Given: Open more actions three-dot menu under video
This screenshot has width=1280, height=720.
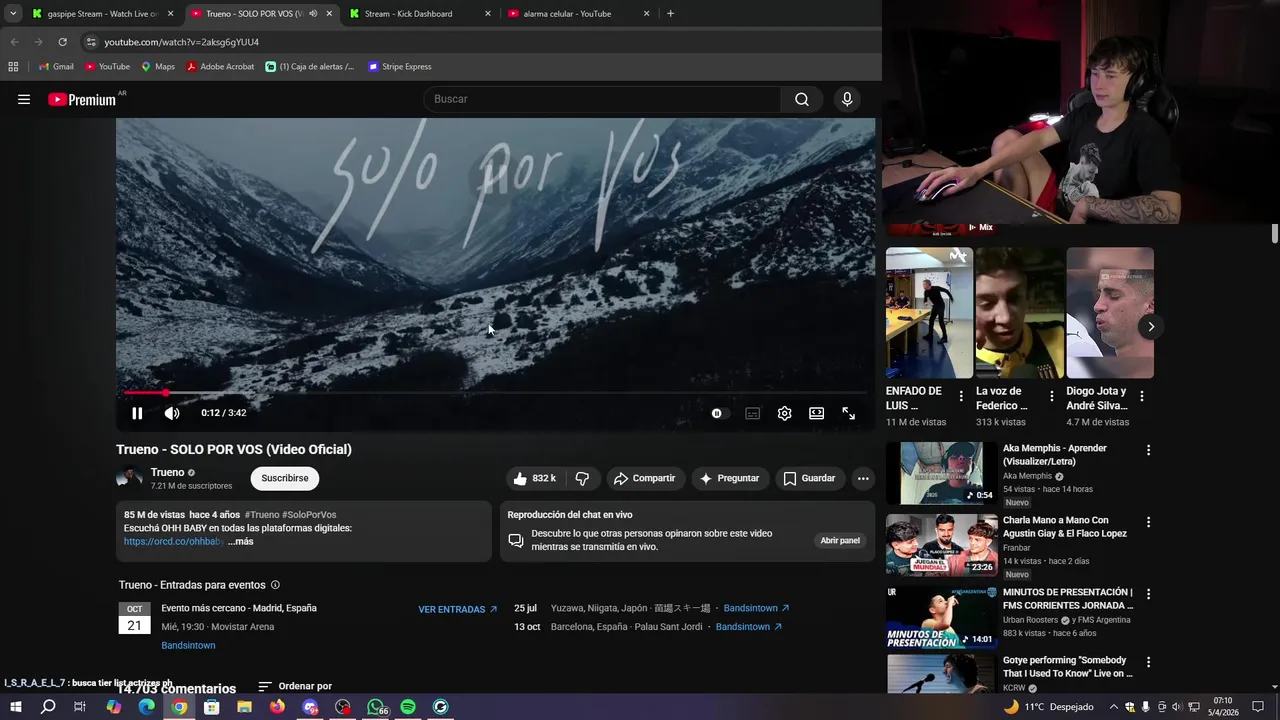Looking at the screenshot, I should 863,478.
